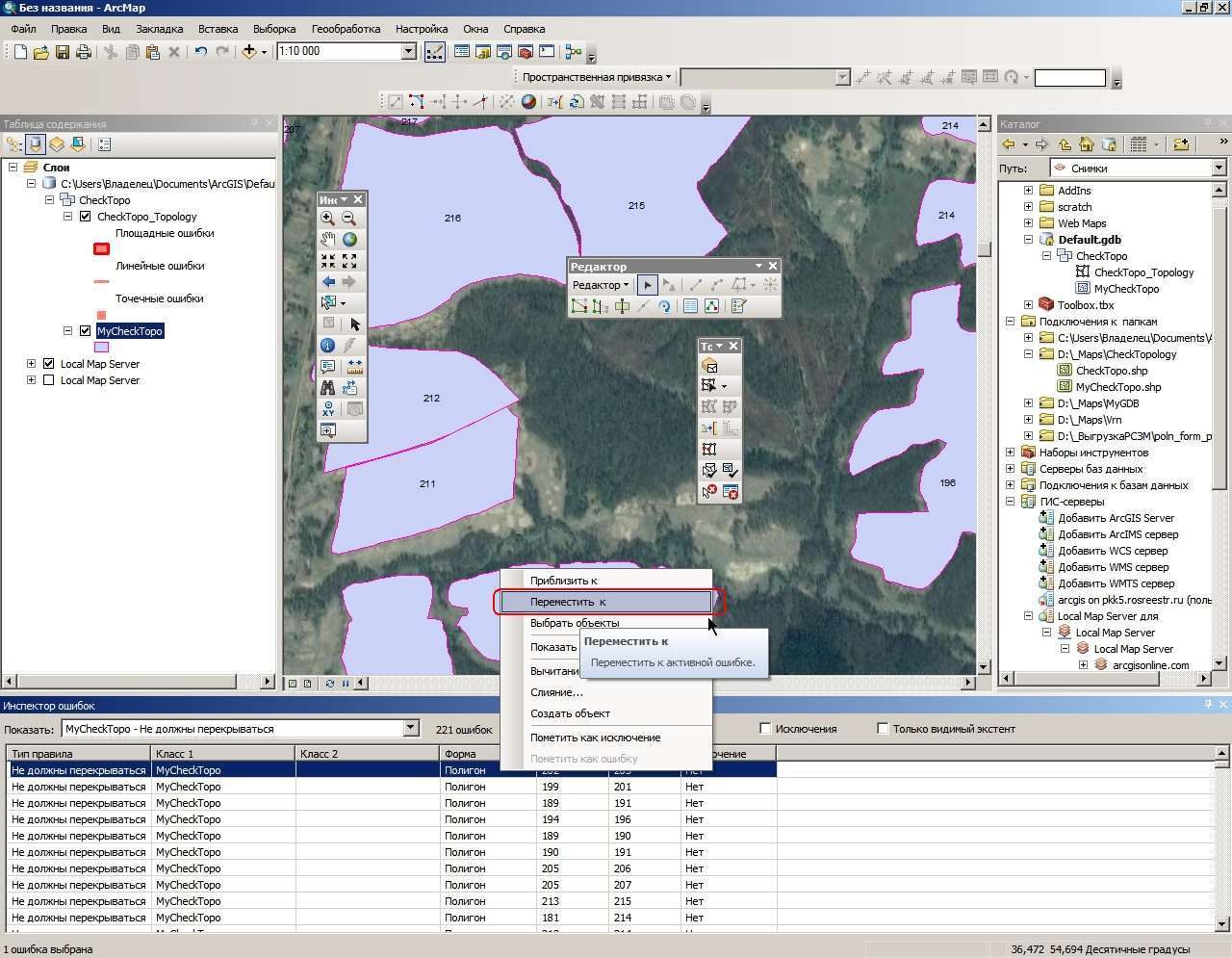Click the Editor toolbar icon on standard toolbar
The image size is (1232, 958).
tap(435, 52)
